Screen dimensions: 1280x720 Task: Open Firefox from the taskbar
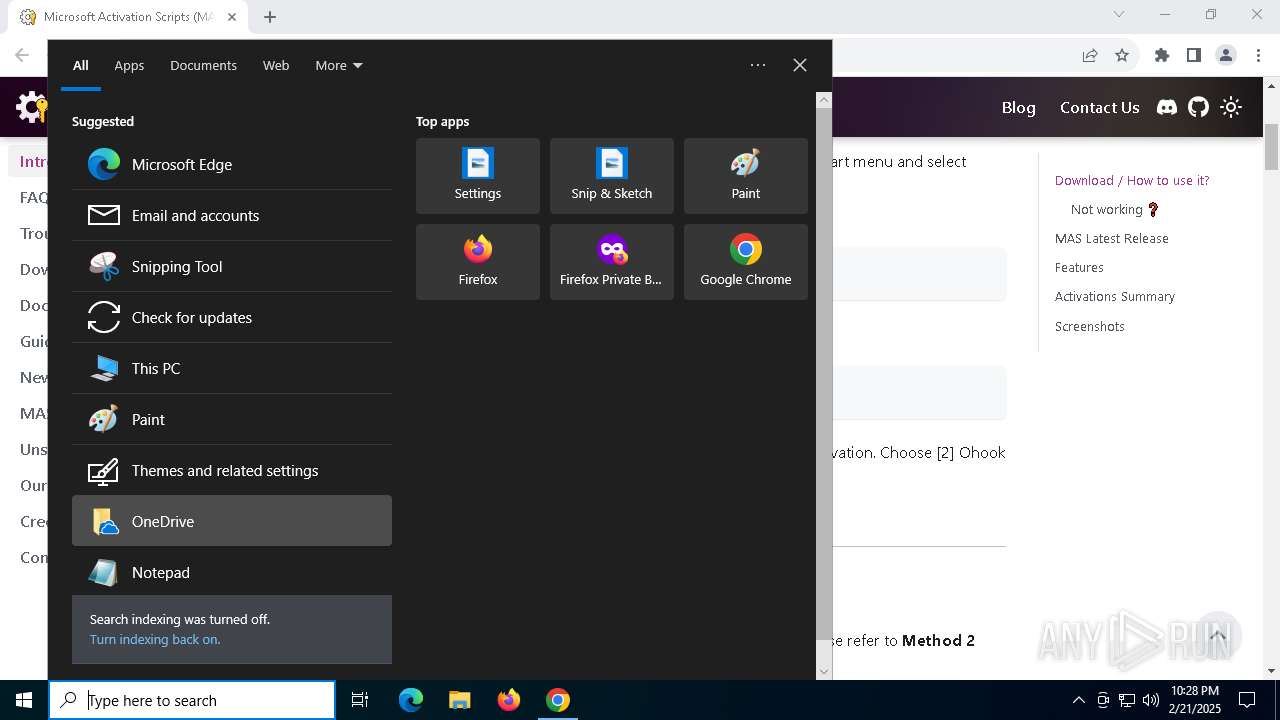click(x=509, y=700)
